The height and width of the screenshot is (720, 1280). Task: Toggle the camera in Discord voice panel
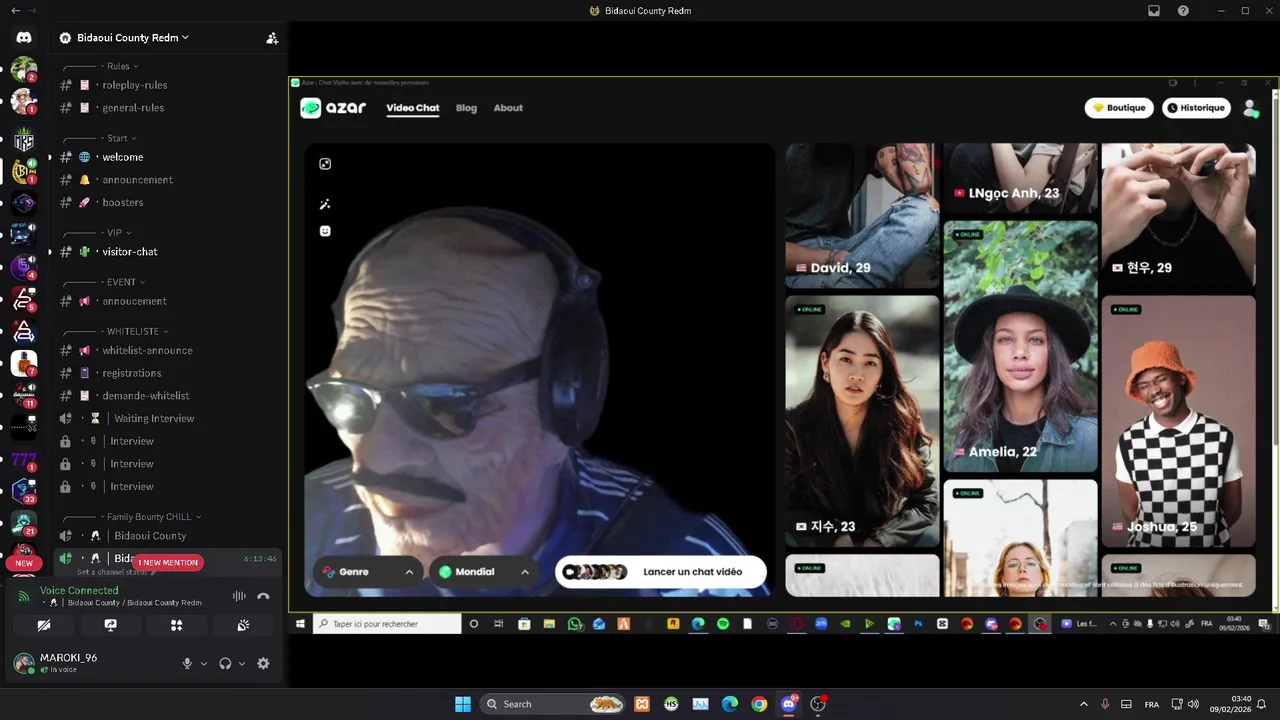click(x=44, y=625)
